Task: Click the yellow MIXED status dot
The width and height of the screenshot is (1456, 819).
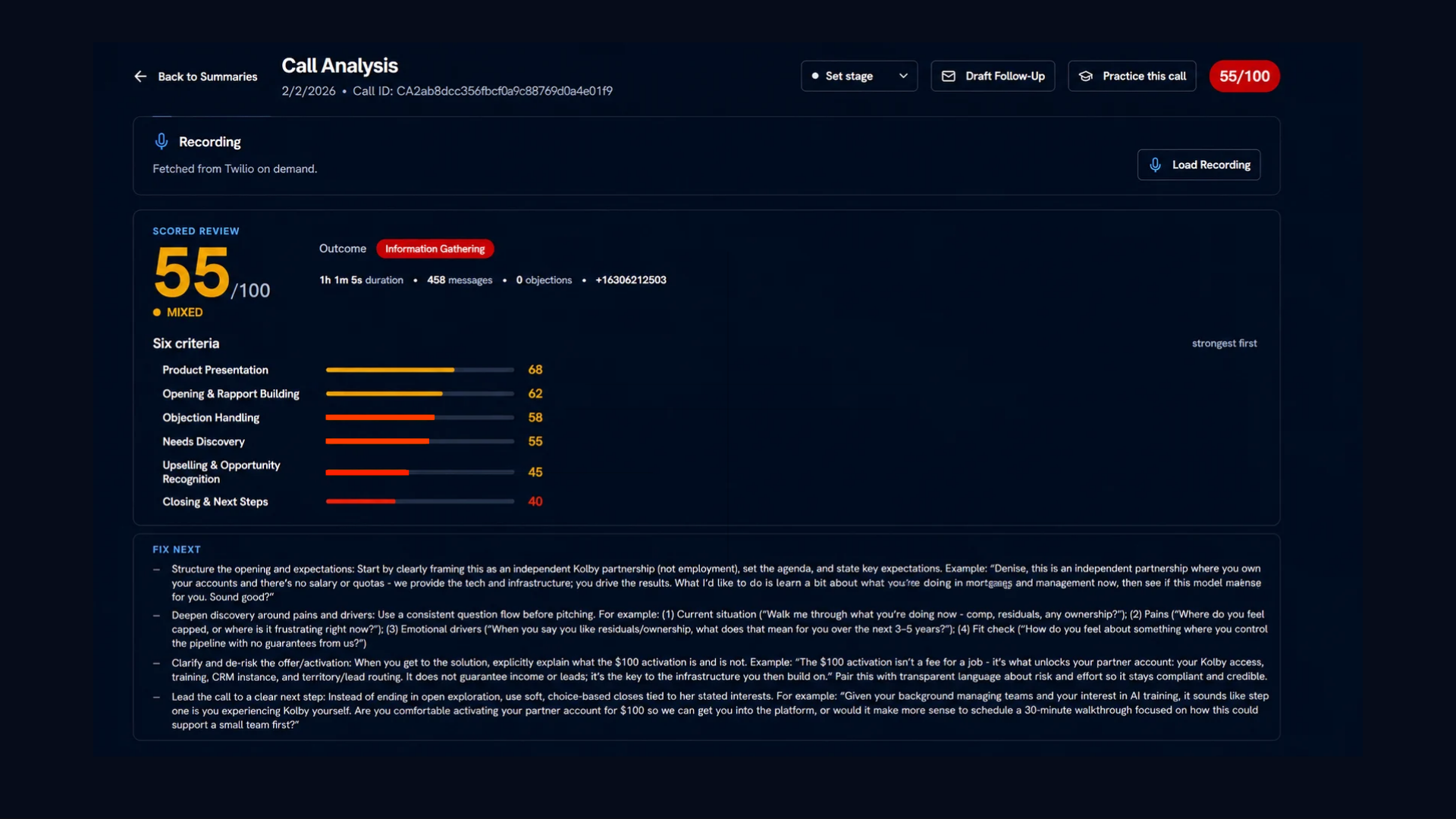Action: (157, 312)
